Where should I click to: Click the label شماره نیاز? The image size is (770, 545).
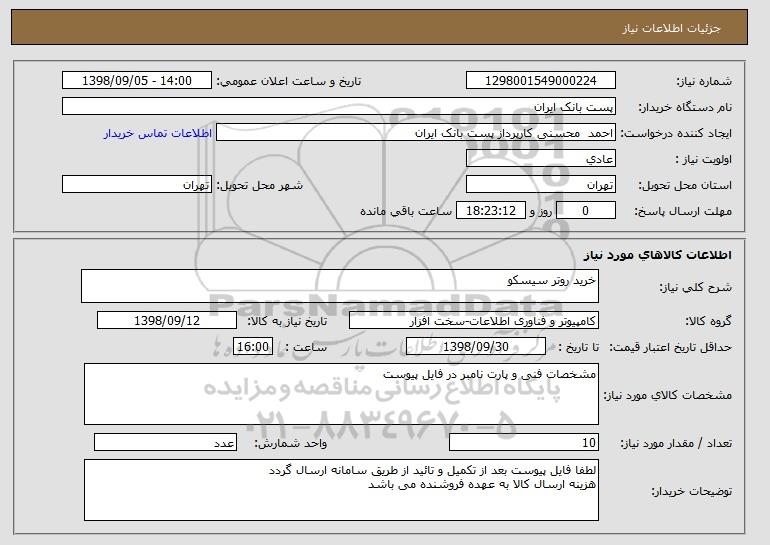pyautogui.click(x=704, y=82)
